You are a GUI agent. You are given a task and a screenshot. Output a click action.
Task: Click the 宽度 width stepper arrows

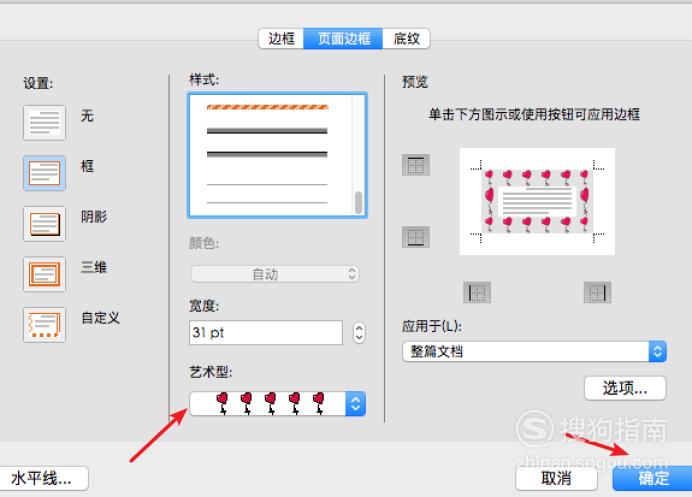coord(359,332)
